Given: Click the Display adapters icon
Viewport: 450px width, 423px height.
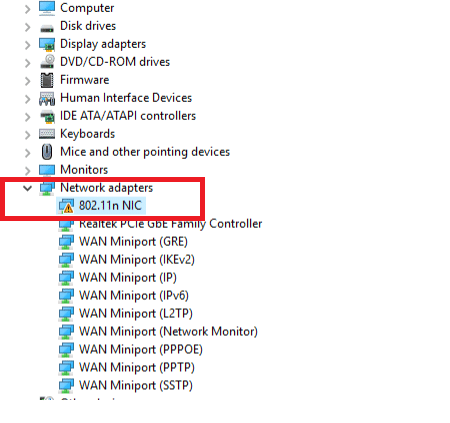Looking at the screenshot, I should click(47, 44).
